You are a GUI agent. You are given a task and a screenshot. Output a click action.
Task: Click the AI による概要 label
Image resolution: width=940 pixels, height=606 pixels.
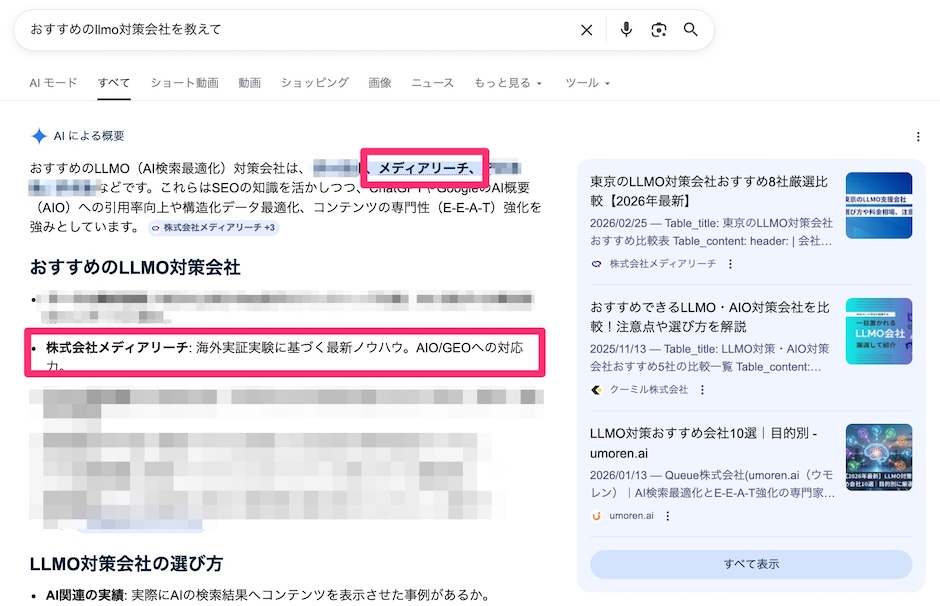click(89, 136)
